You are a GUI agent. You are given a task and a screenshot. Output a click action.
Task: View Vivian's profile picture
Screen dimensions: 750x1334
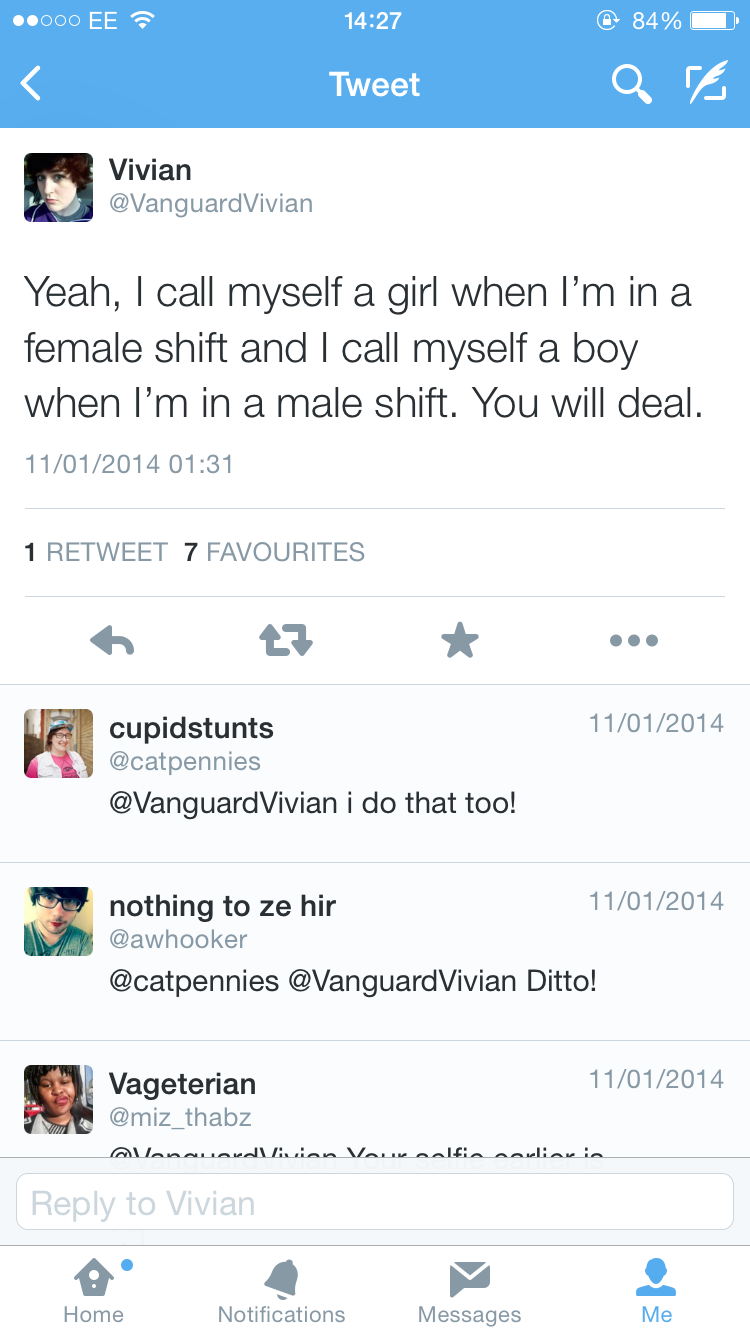[x=58, y=187]
